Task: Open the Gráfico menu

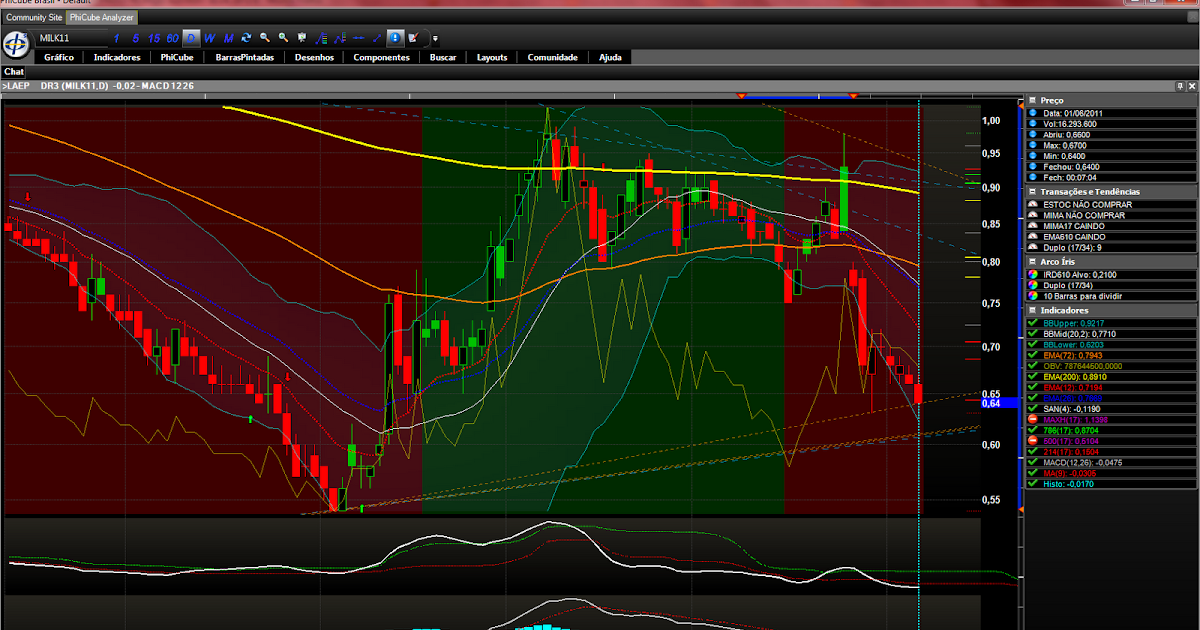Action: point(59,57)
